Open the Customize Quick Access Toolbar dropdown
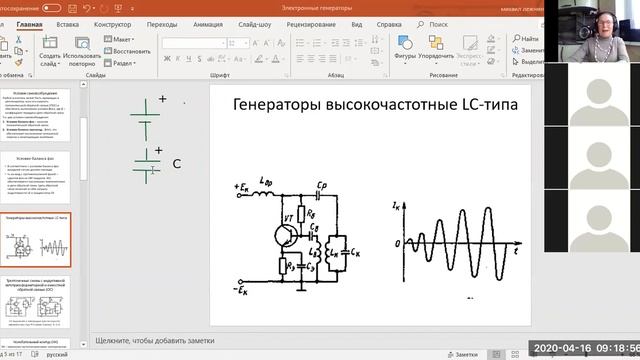Screen dimensions: 640x360 point(132,9)
